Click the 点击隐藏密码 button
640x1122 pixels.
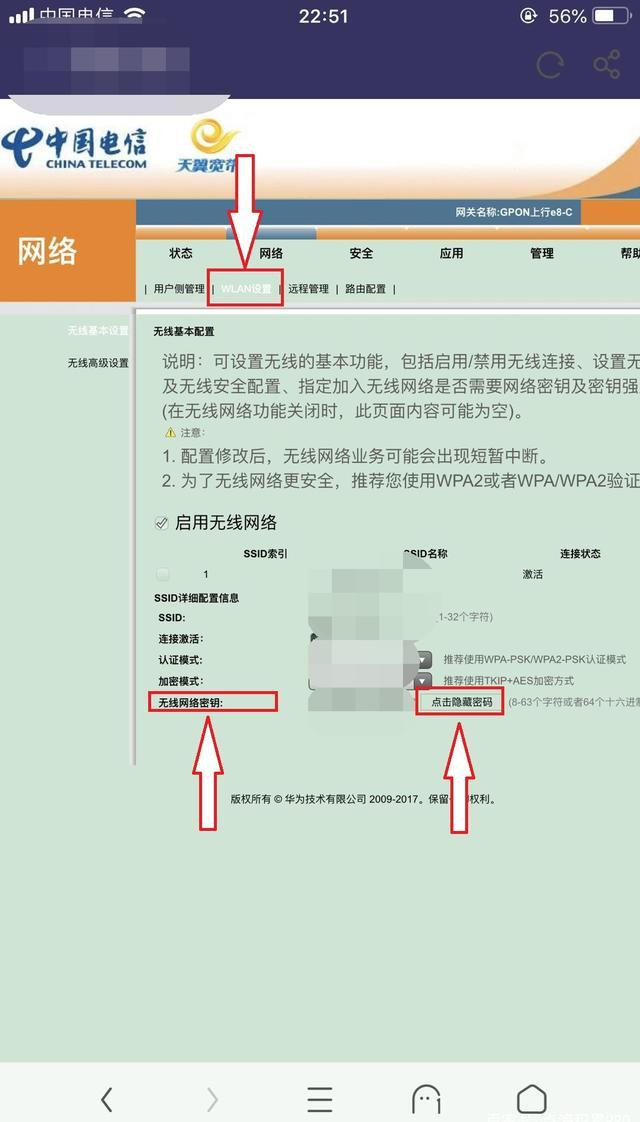[x=461, y=702]
